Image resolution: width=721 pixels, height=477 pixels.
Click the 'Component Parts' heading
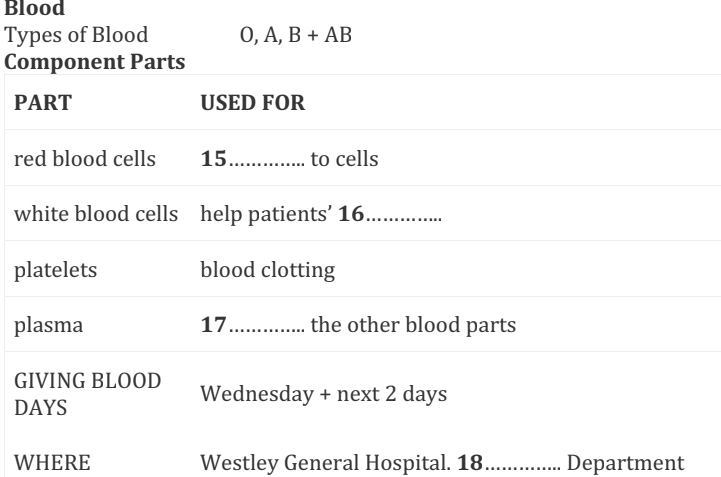95,62
